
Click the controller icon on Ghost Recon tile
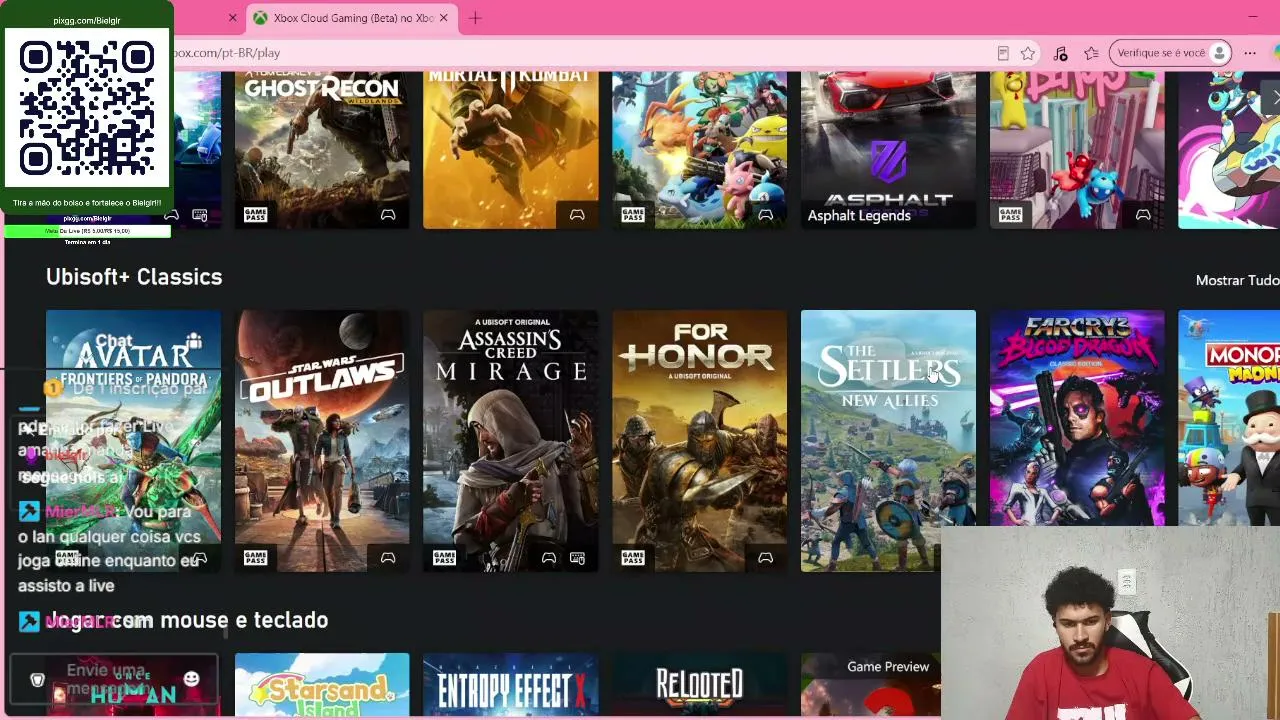[388, 215]
